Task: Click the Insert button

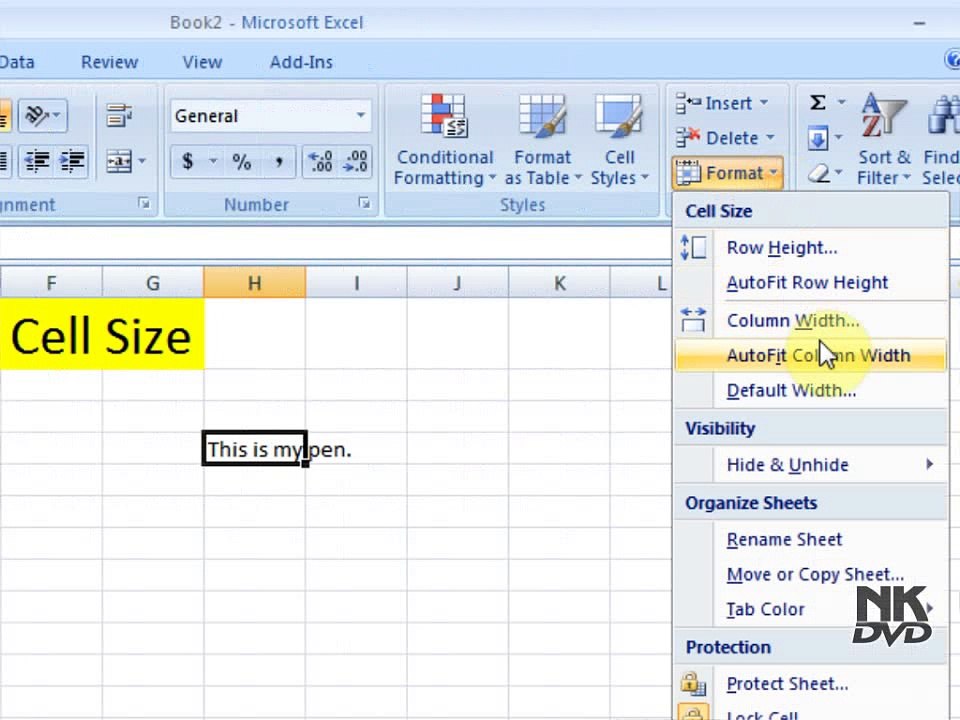Action: pos(721,102)
